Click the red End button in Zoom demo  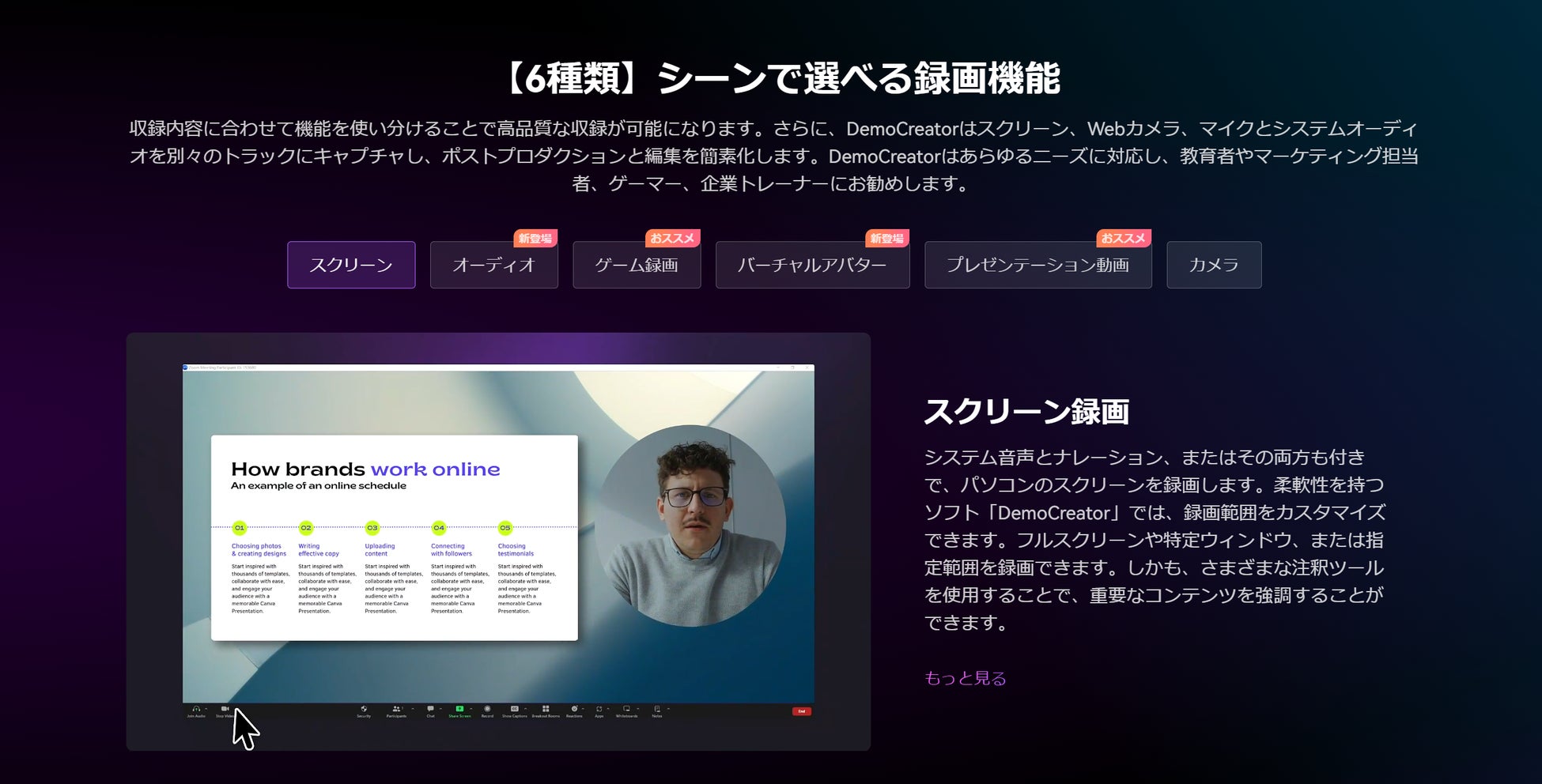801,711
